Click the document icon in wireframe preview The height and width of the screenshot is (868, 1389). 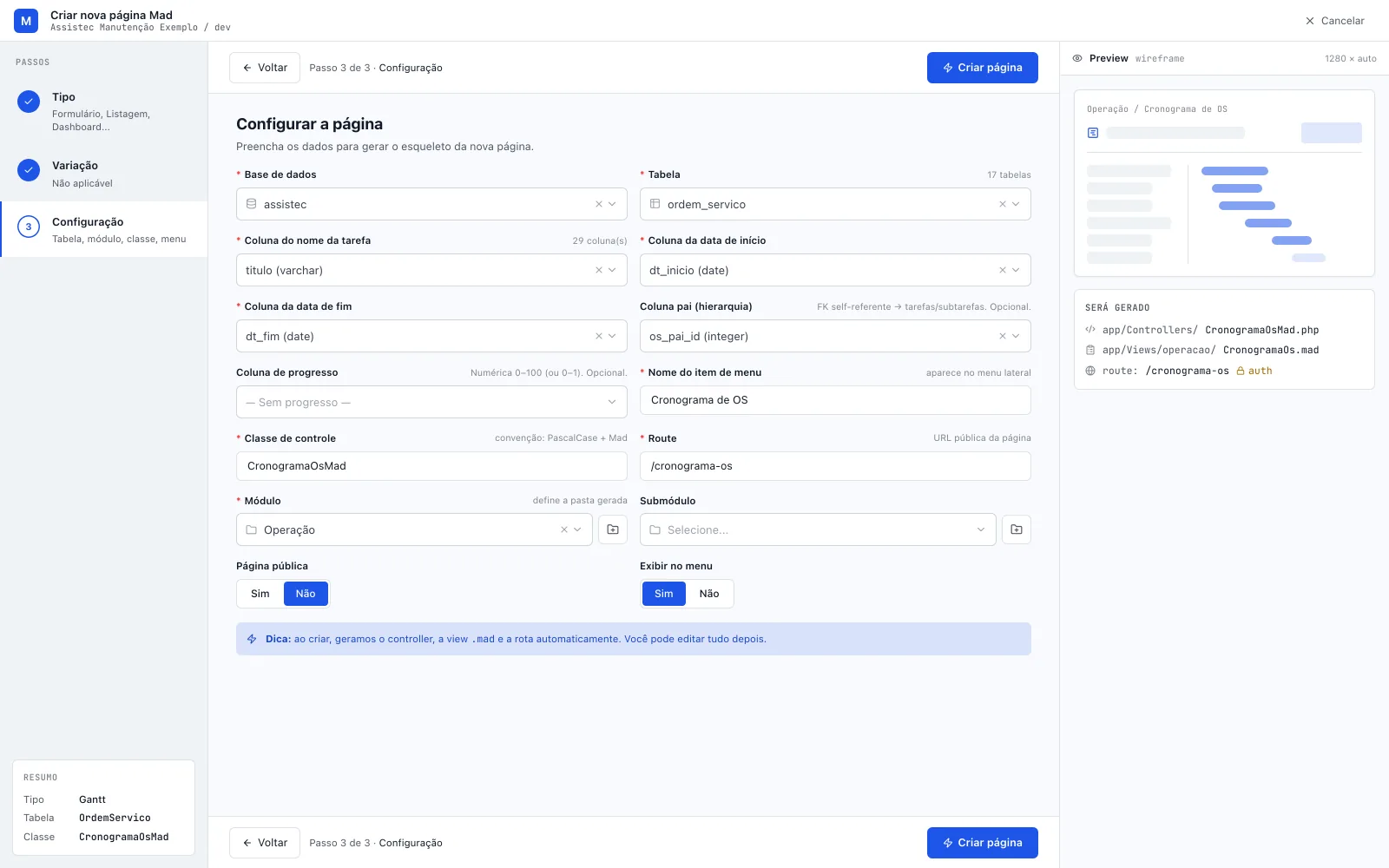click(1093, 133)
